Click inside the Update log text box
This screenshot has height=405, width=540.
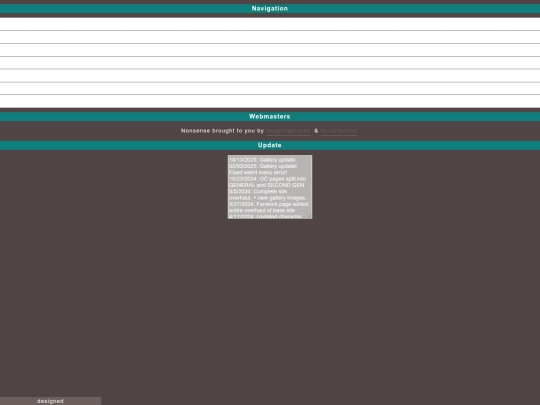[270, 187]
